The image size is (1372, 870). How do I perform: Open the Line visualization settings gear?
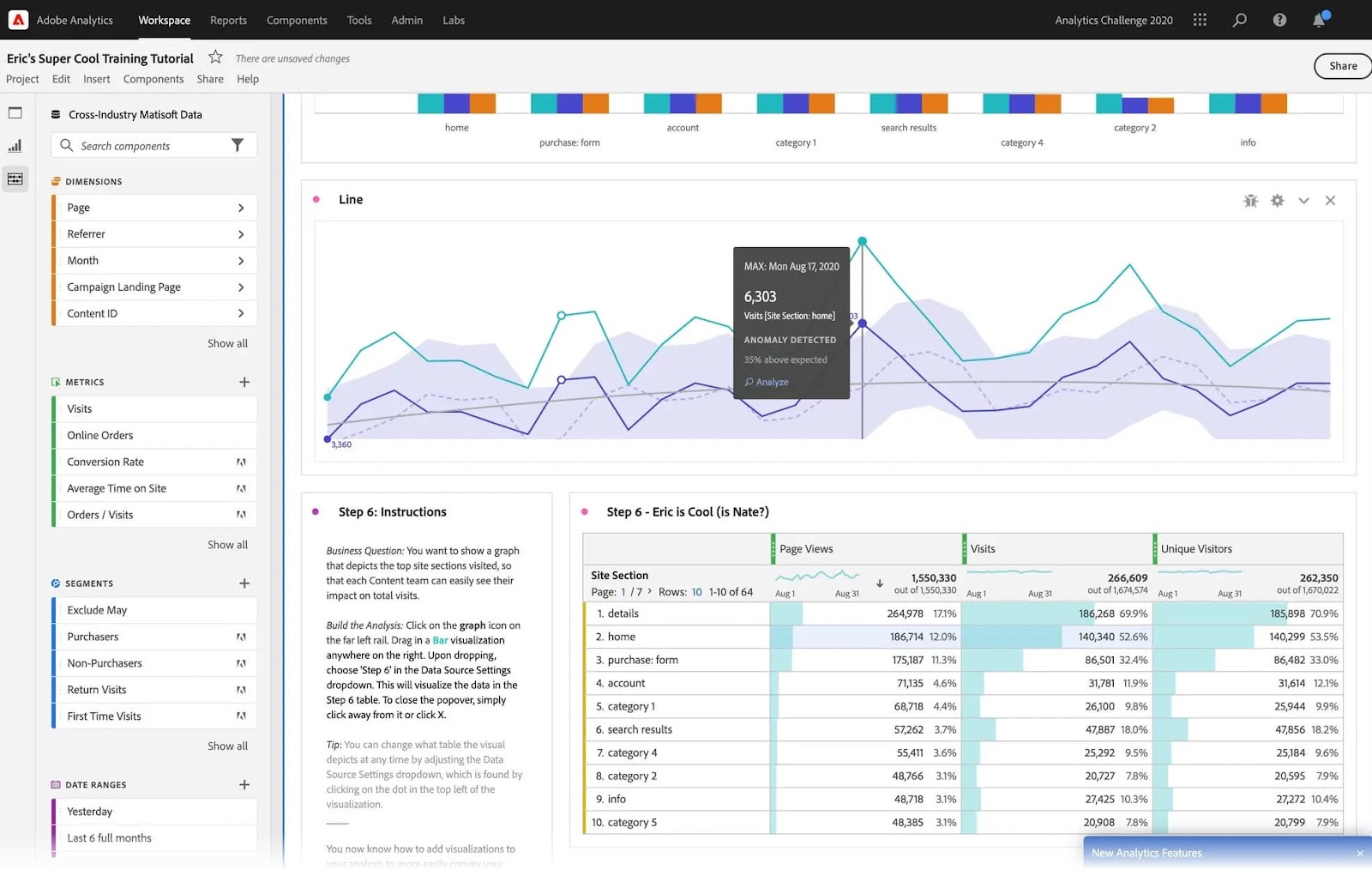pos(1277,200)
